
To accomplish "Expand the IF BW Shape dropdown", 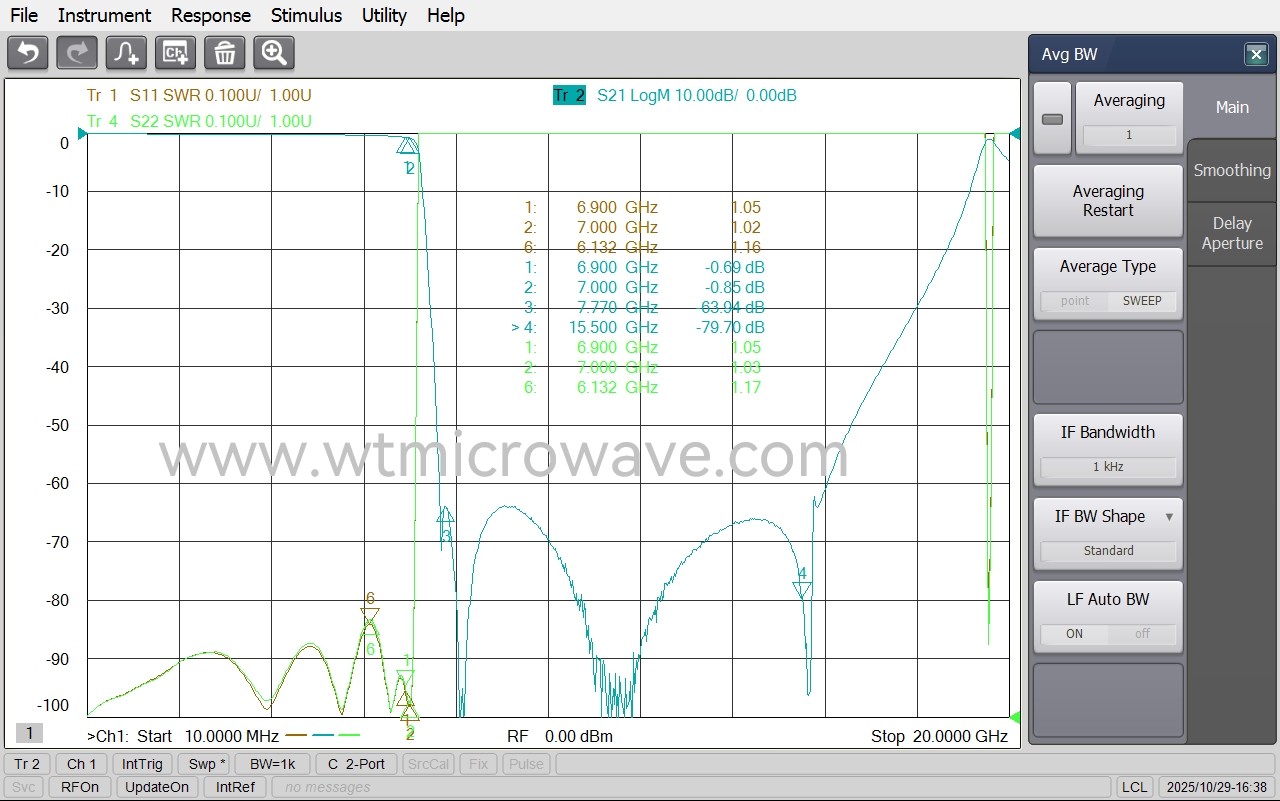I will click(x=1169, y=517).
